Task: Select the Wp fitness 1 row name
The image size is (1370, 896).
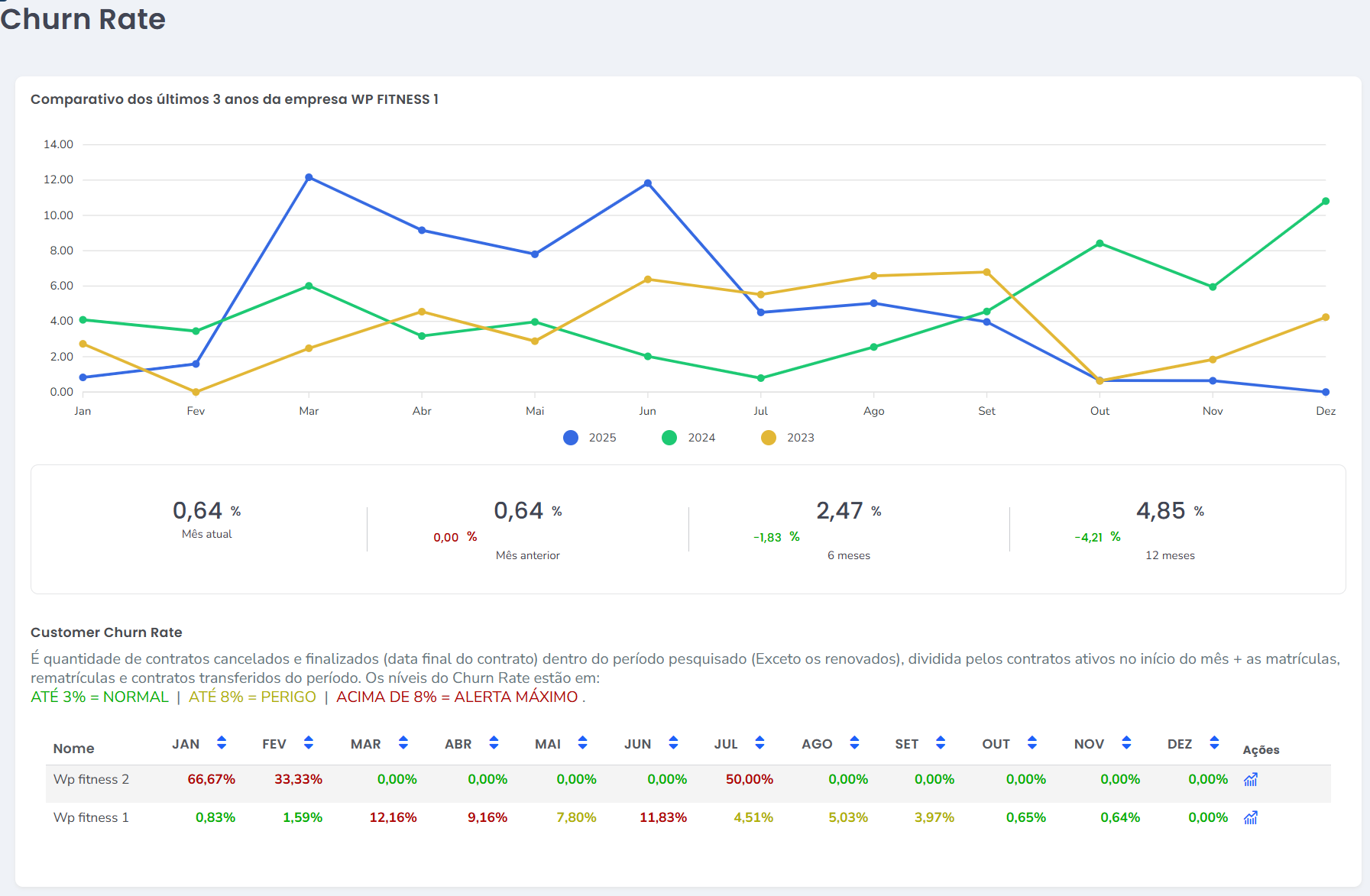Action: pyautogui.click(x=91, y=817)
